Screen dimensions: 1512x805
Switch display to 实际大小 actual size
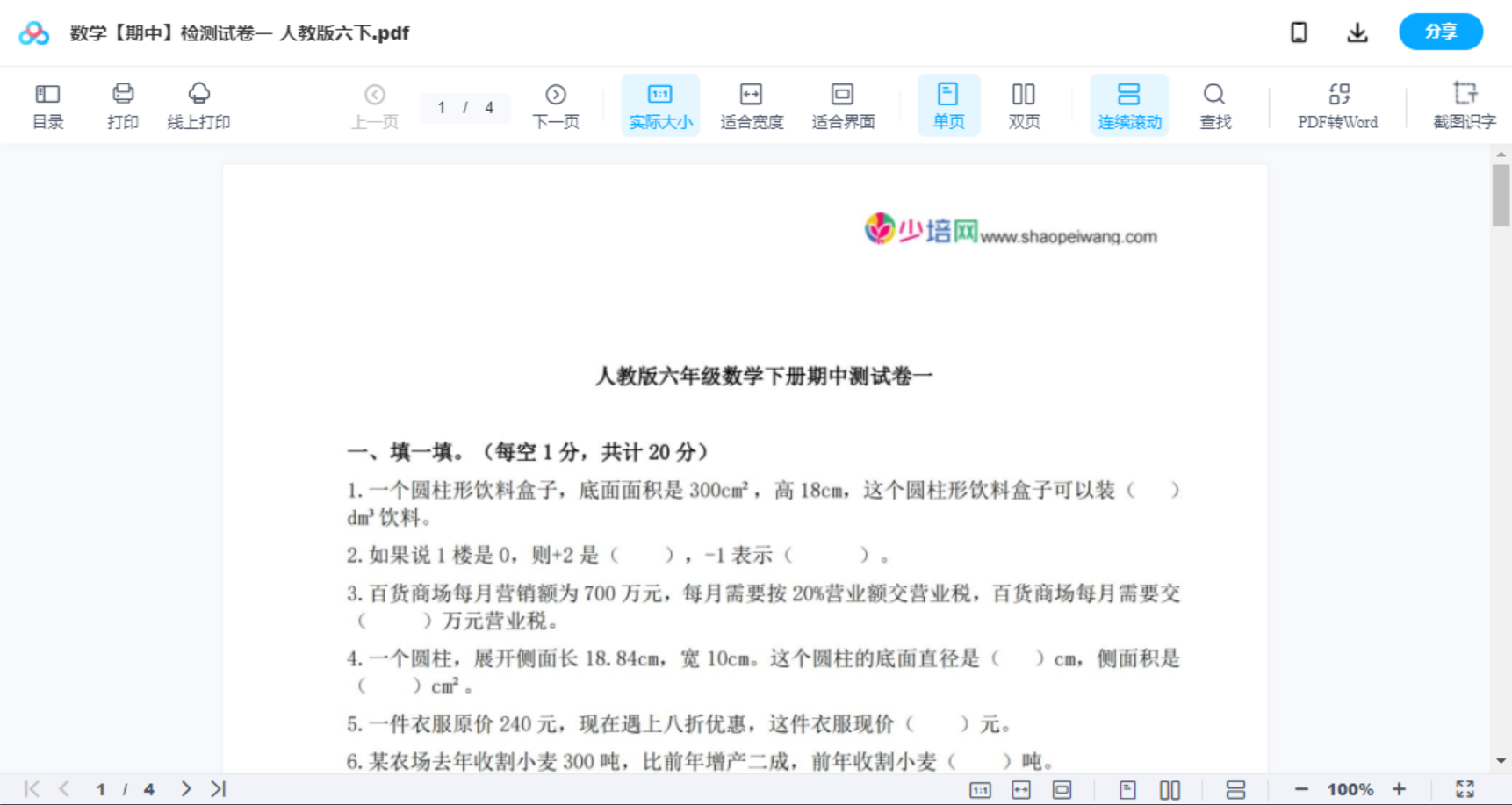click(660, 104)
